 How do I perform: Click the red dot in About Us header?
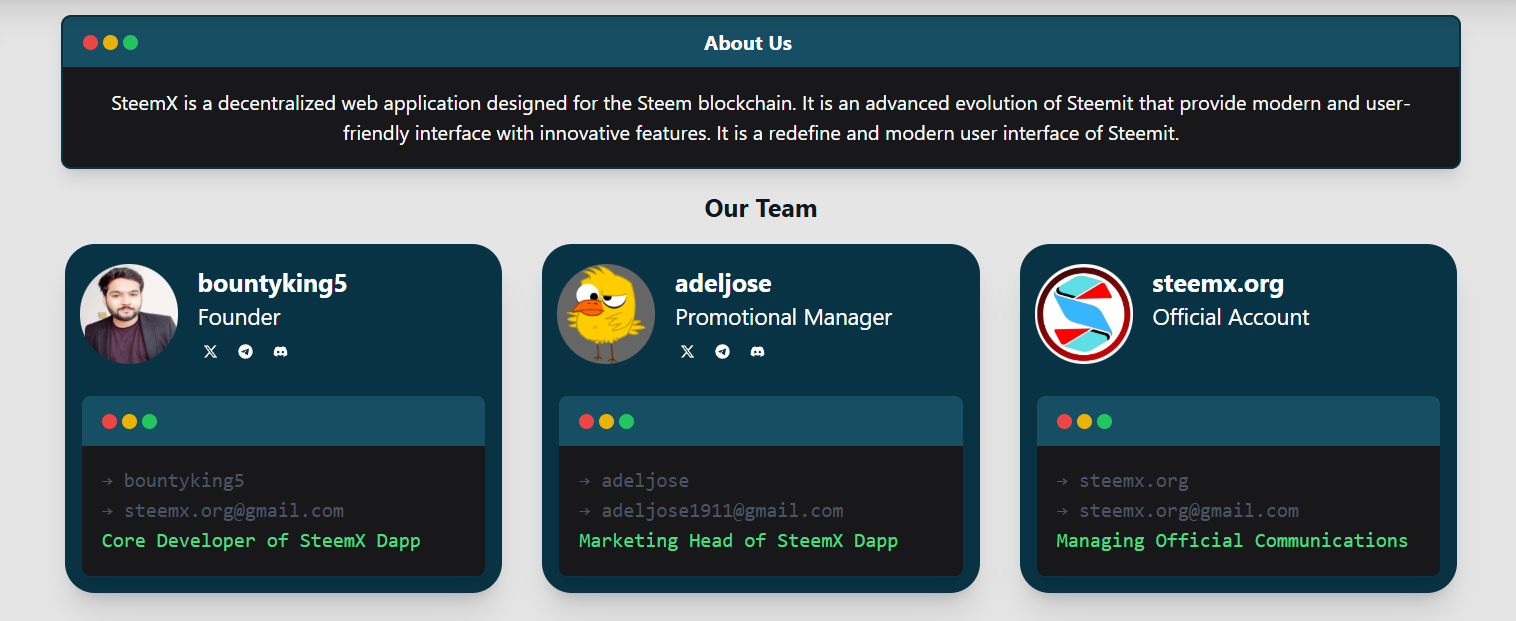point(90,42)
